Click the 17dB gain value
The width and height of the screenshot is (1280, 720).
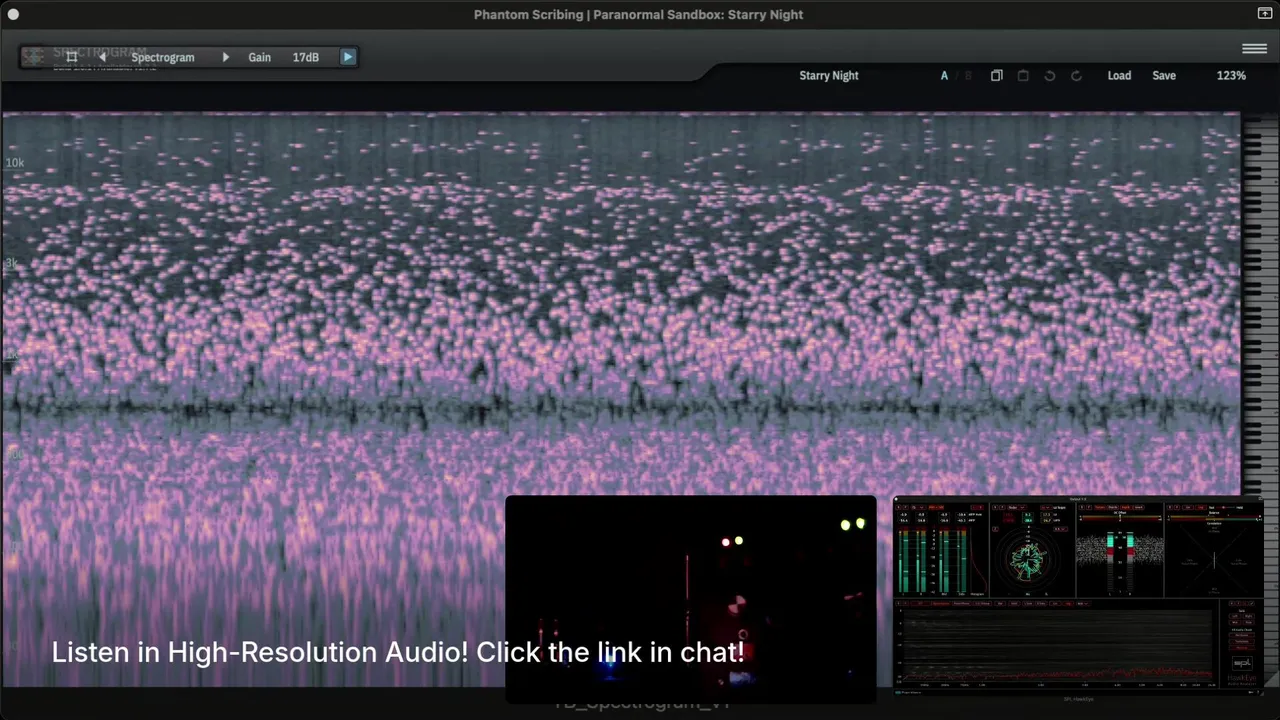[x=306, y=57]
